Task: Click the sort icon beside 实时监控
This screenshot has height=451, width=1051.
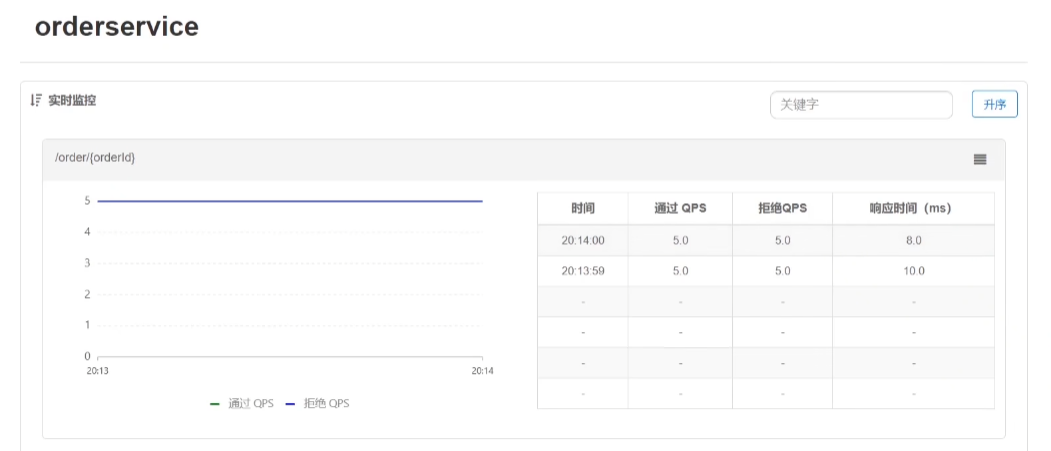Action: 36,101
